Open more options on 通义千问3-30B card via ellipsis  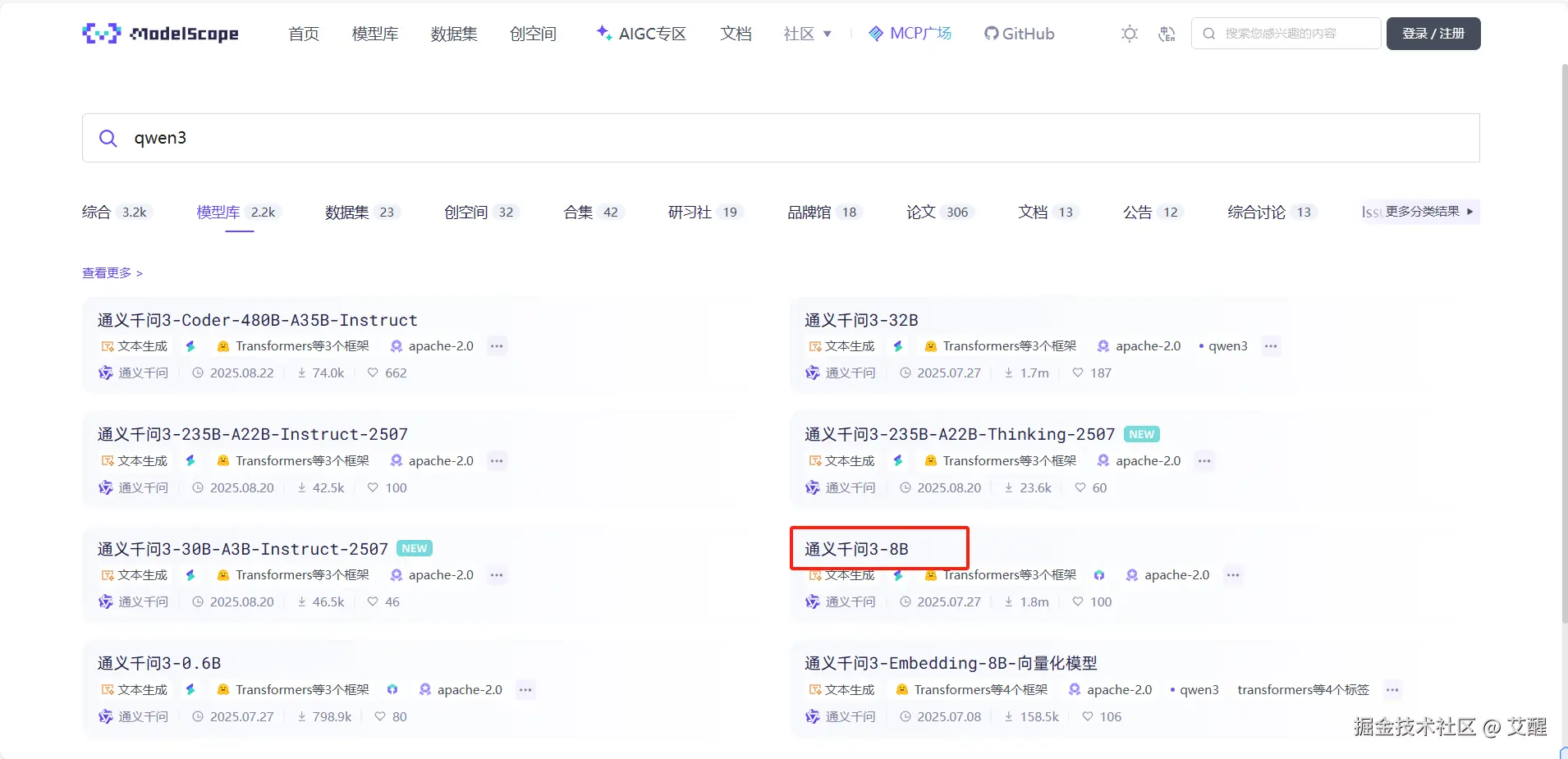[x=496, y=574]
